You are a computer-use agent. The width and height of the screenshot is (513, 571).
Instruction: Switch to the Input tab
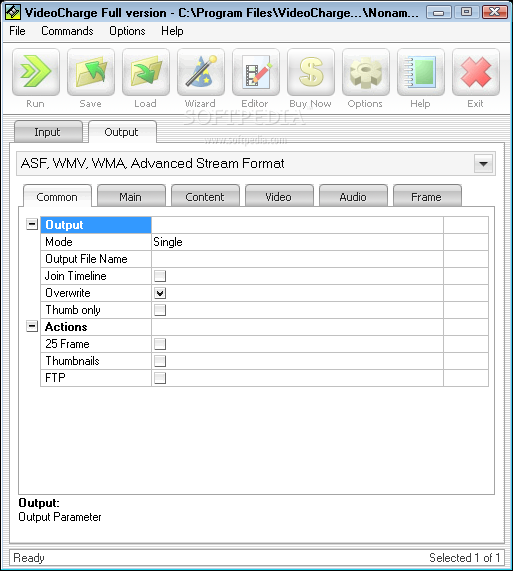click(48, 132)
